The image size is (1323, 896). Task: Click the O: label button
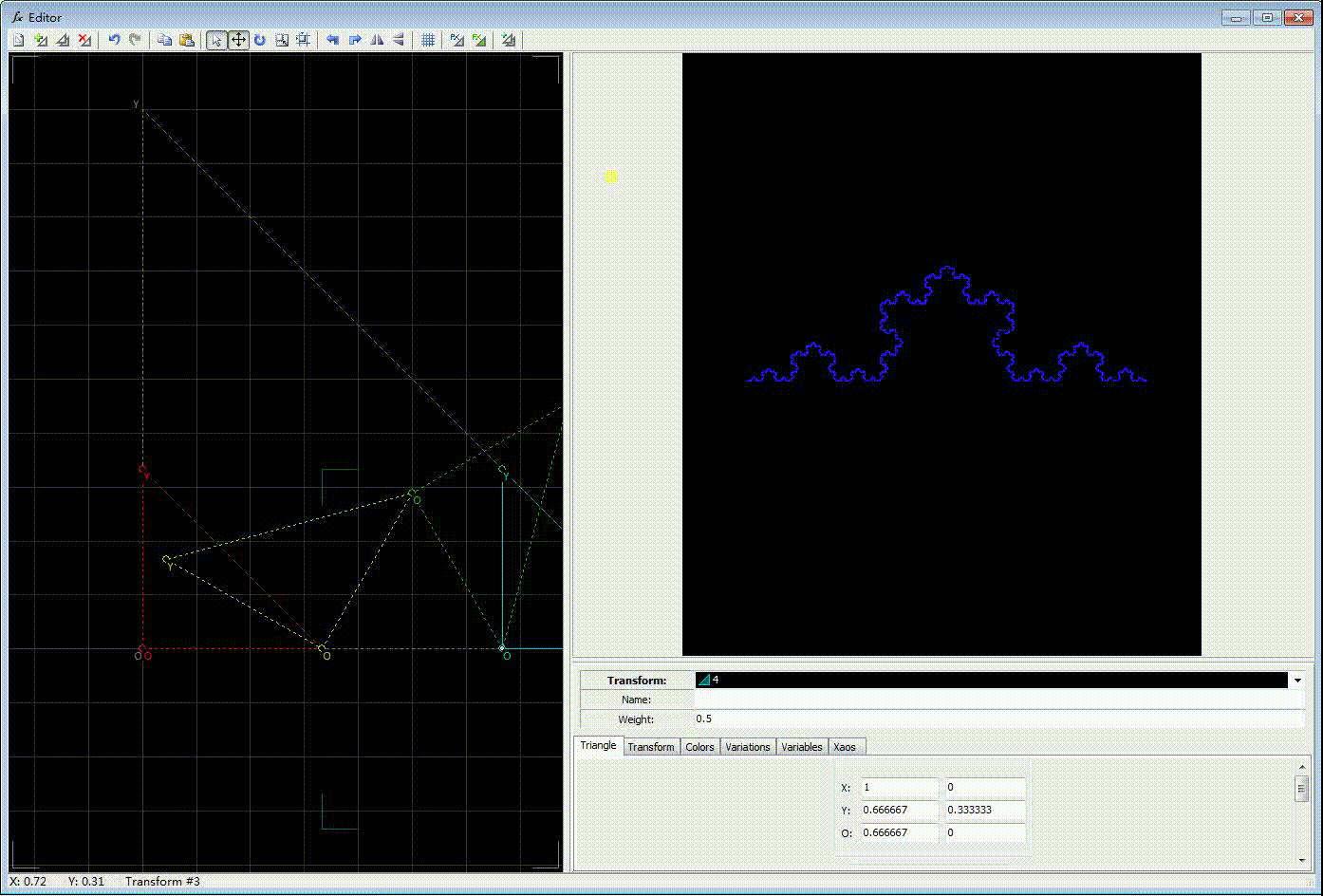click(x=847, y=833)
